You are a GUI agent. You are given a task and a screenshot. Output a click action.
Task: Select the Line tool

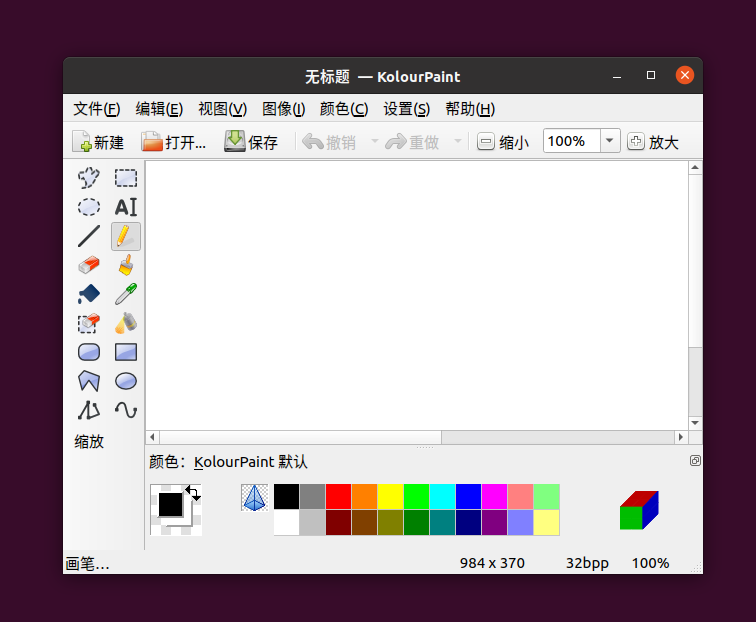point(89,236)
